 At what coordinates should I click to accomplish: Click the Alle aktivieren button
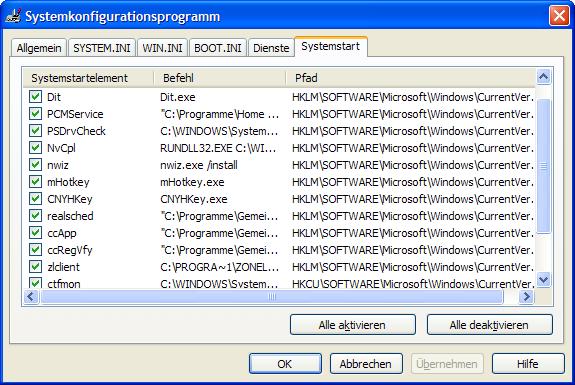point(352,325)
